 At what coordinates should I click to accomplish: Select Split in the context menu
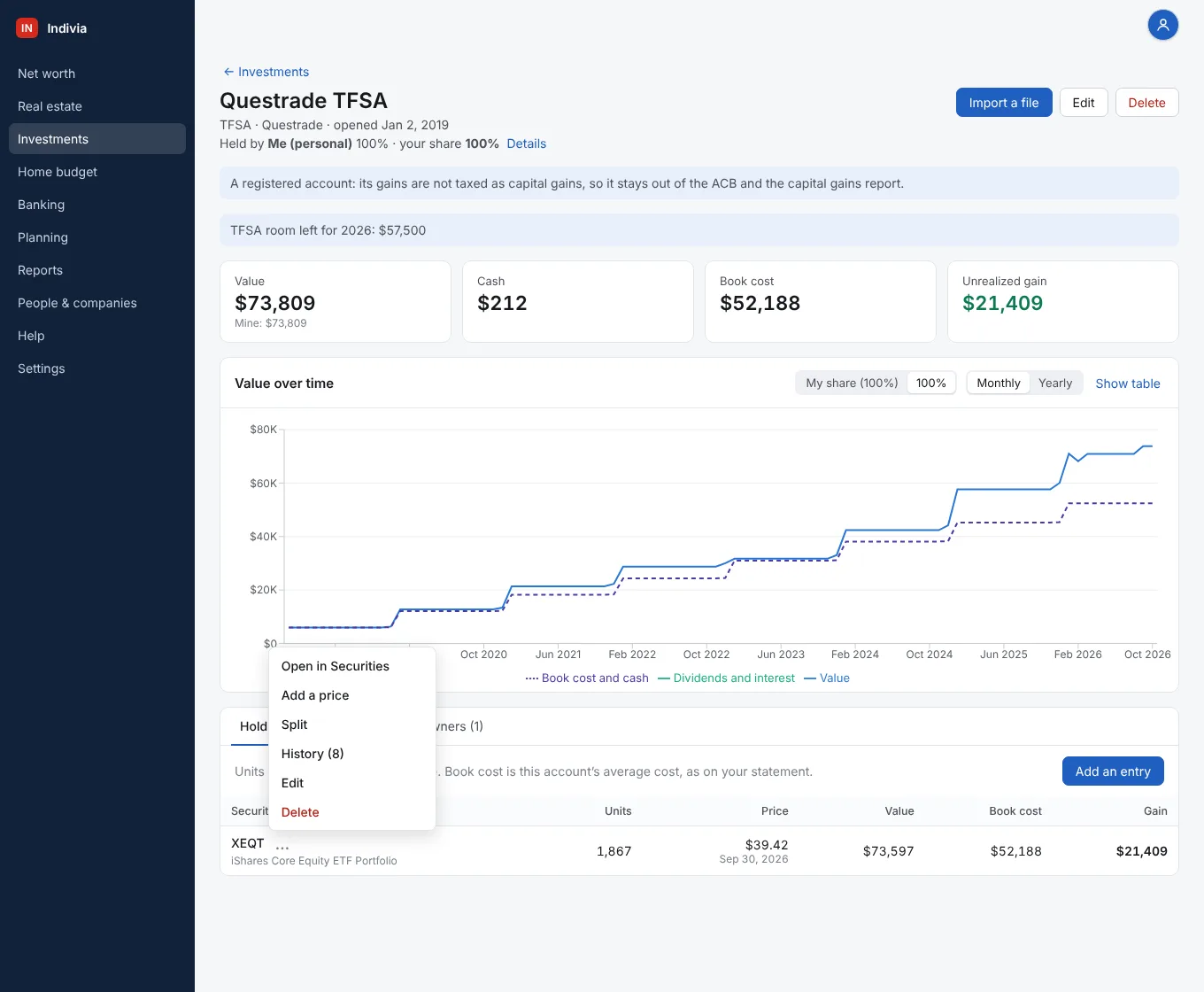tap(352, 725)
